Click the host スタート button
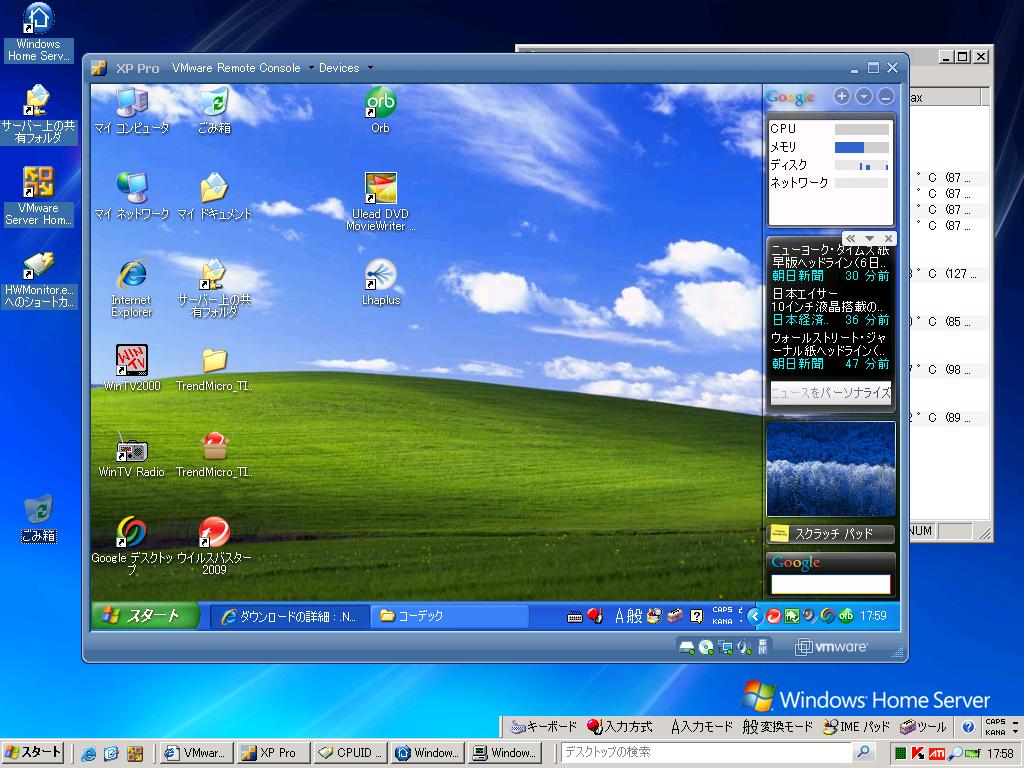 [x=33, y=752]
